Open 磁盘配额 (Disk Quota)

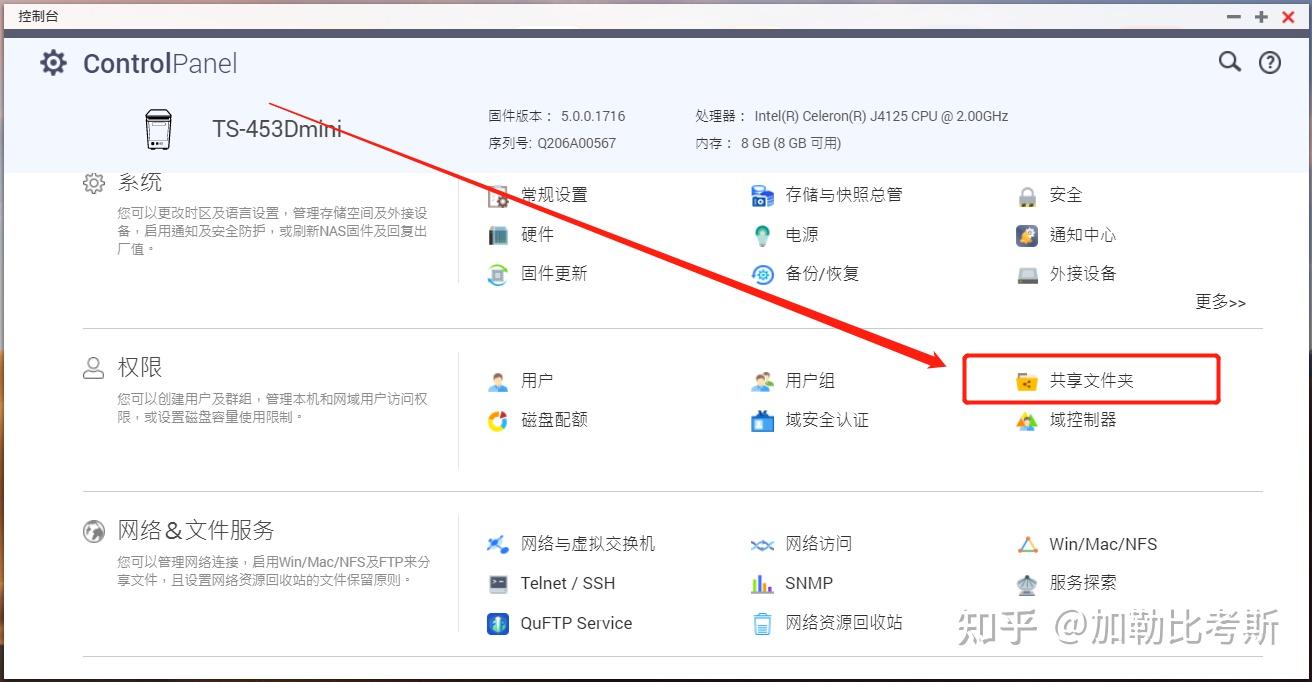tap(556, 420)
